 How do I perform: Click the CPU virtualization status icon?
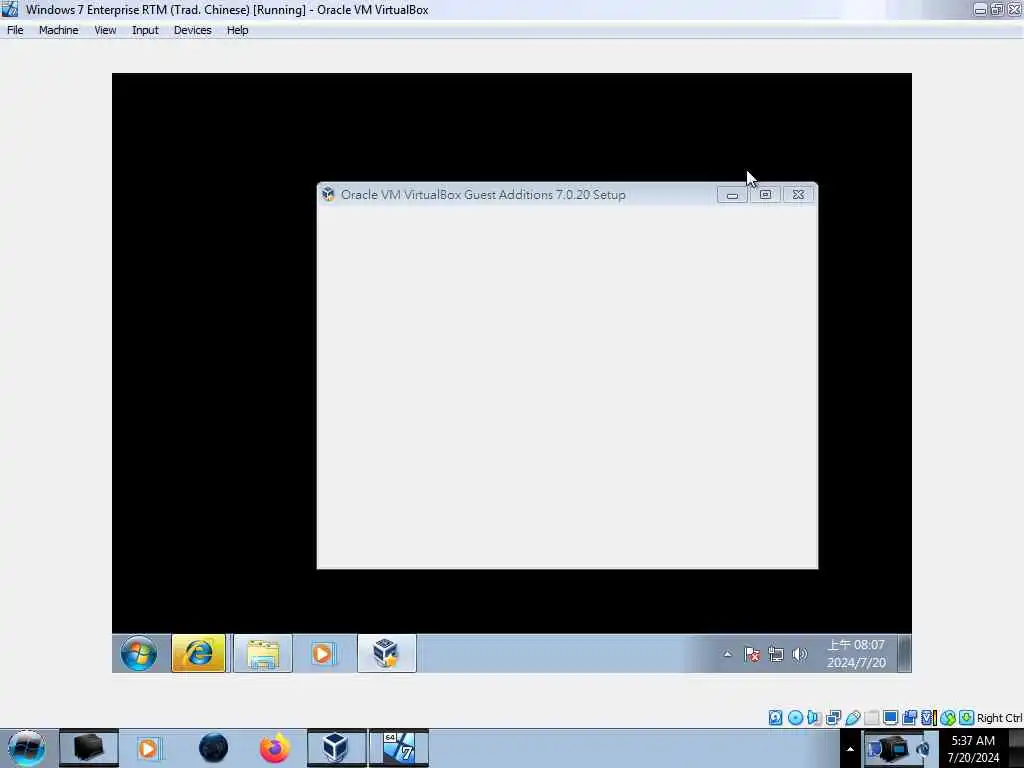point(928,718)
